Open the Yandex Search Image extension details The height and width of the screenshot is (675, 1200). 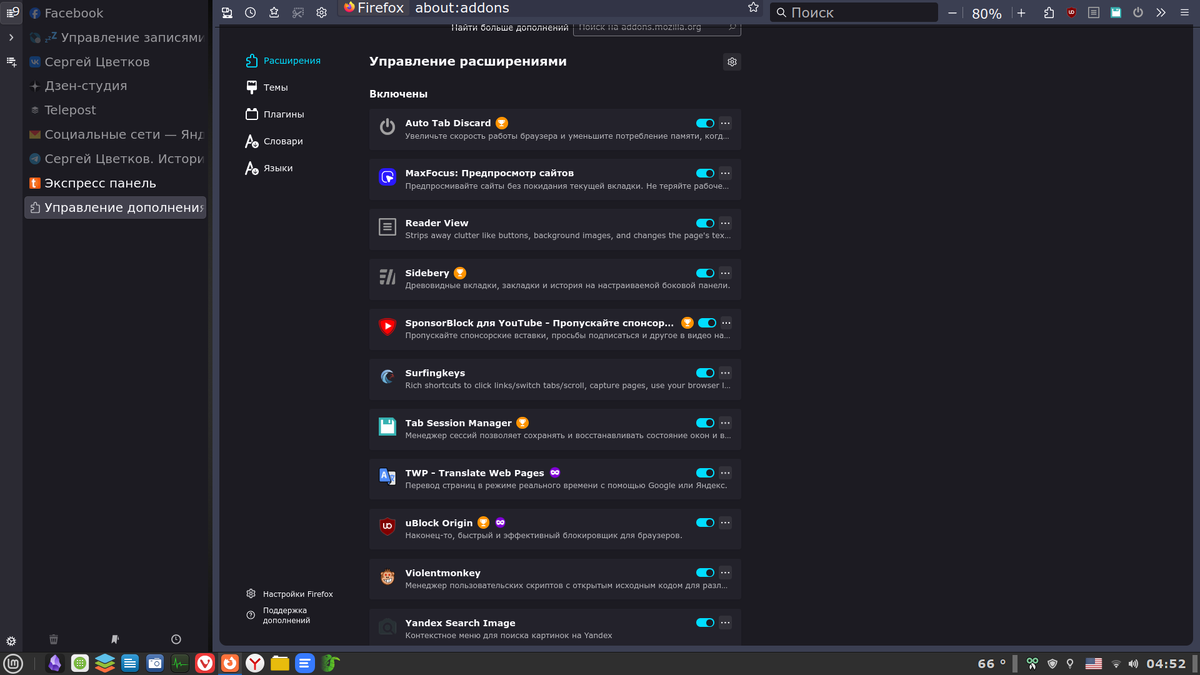(x=555, y=628)
